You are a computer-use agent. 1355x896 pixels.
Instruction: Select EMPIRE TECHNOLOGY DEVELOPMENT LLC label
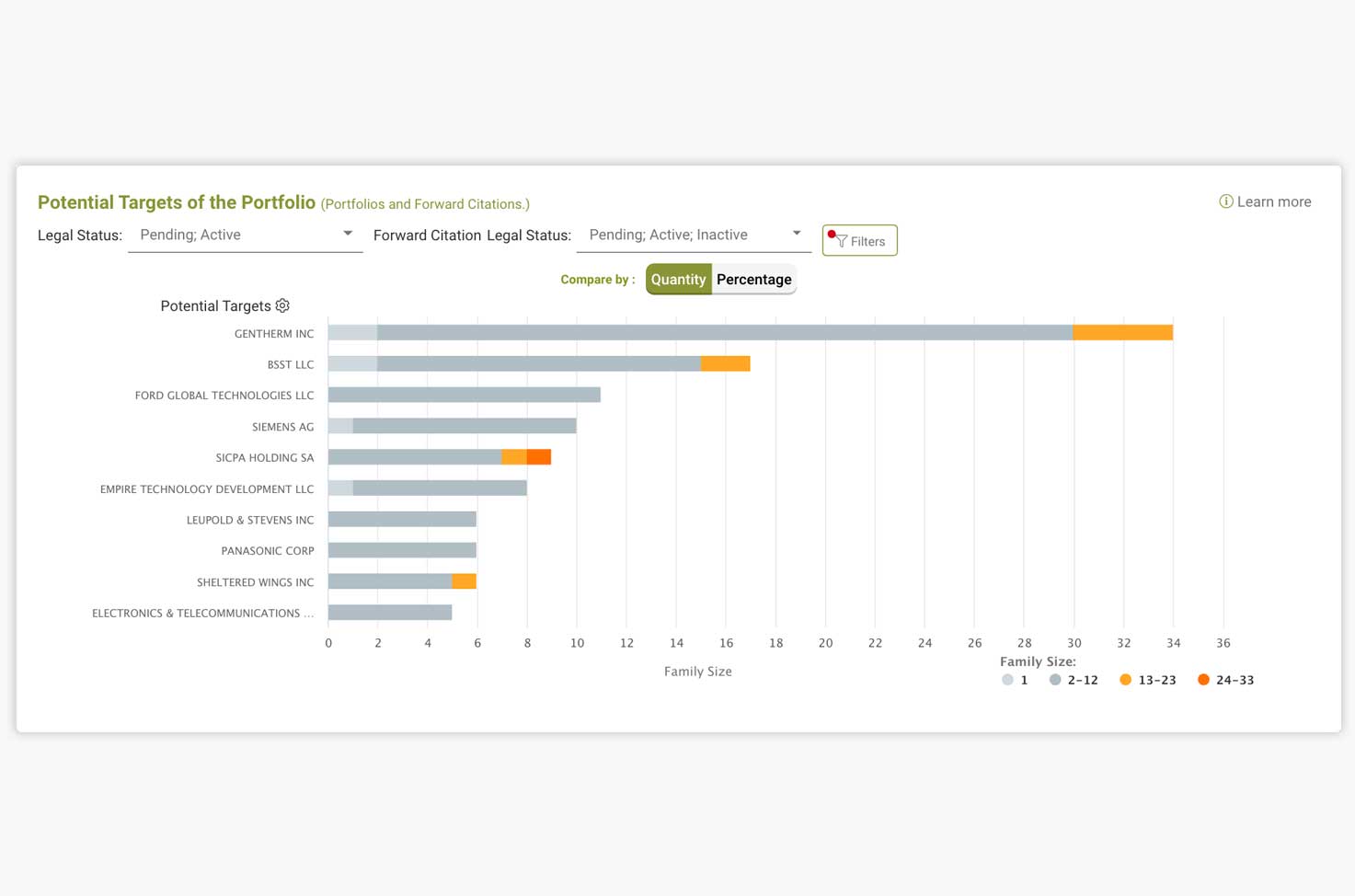[207, 489]
